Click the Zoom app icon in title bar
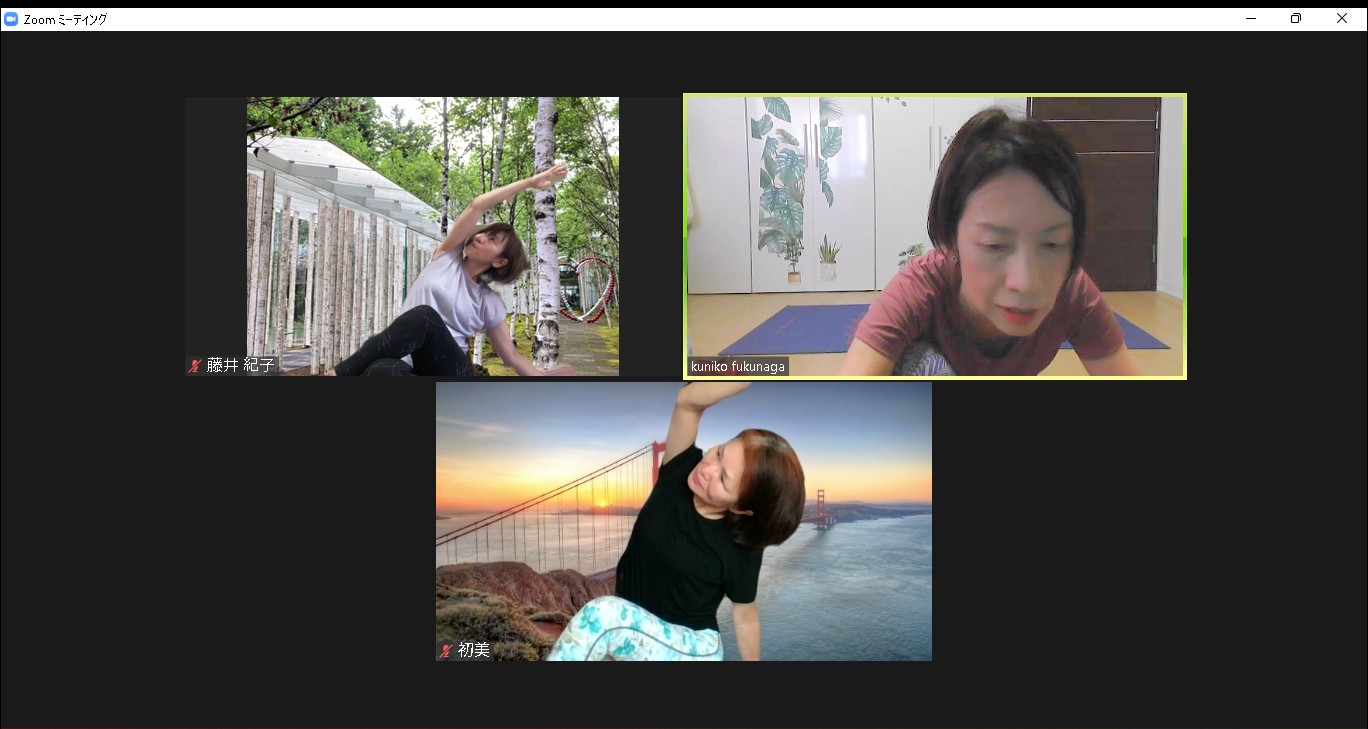The height and width of the screenshot is (729, 1368). (x=12, y=19)
